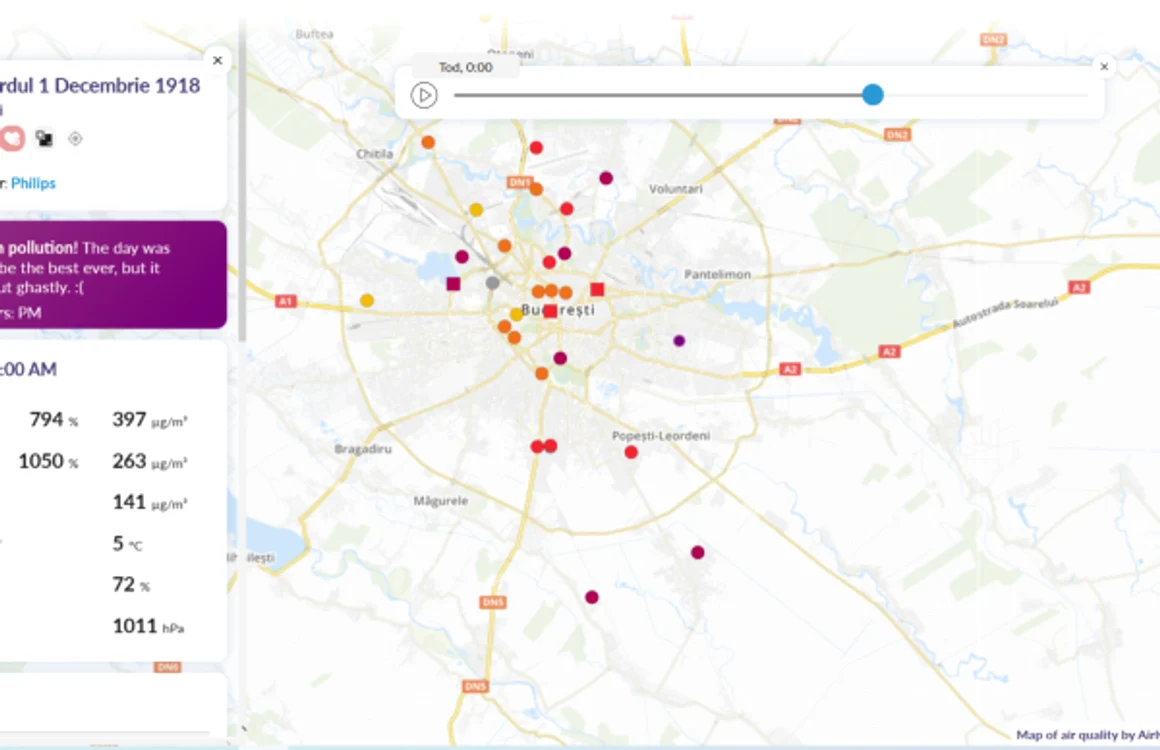
Task: Select the dark purple marker south of Pantelimon
Action: (x=679, y=341)
